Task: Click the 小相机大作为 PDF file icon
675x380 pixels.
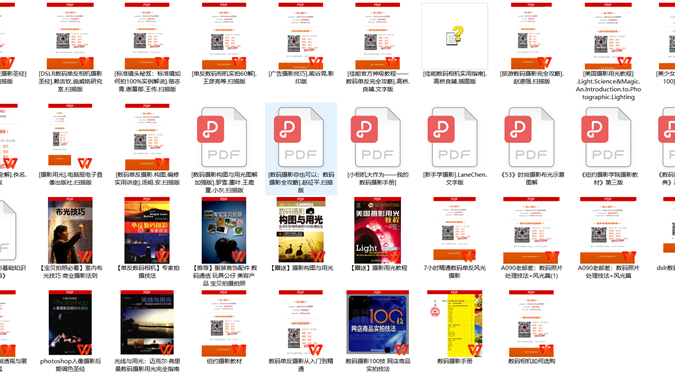Action: pos(378,137)
